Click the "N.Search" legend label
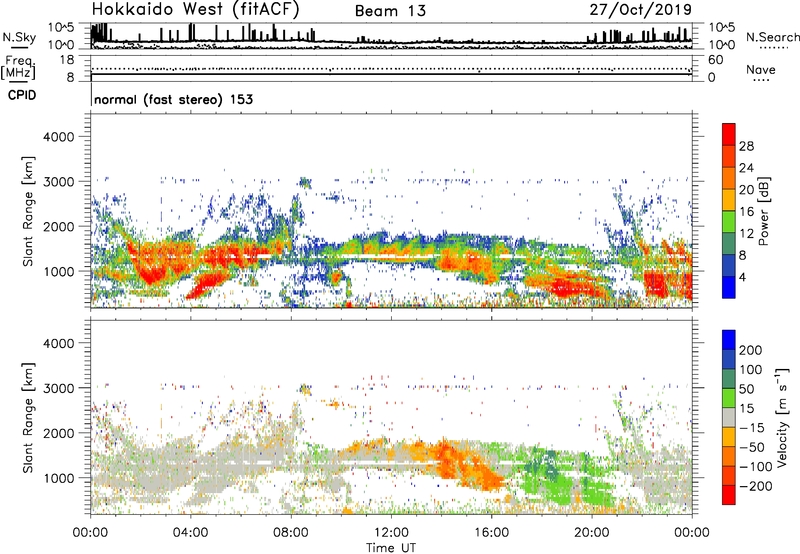 [x=772, y=37]
